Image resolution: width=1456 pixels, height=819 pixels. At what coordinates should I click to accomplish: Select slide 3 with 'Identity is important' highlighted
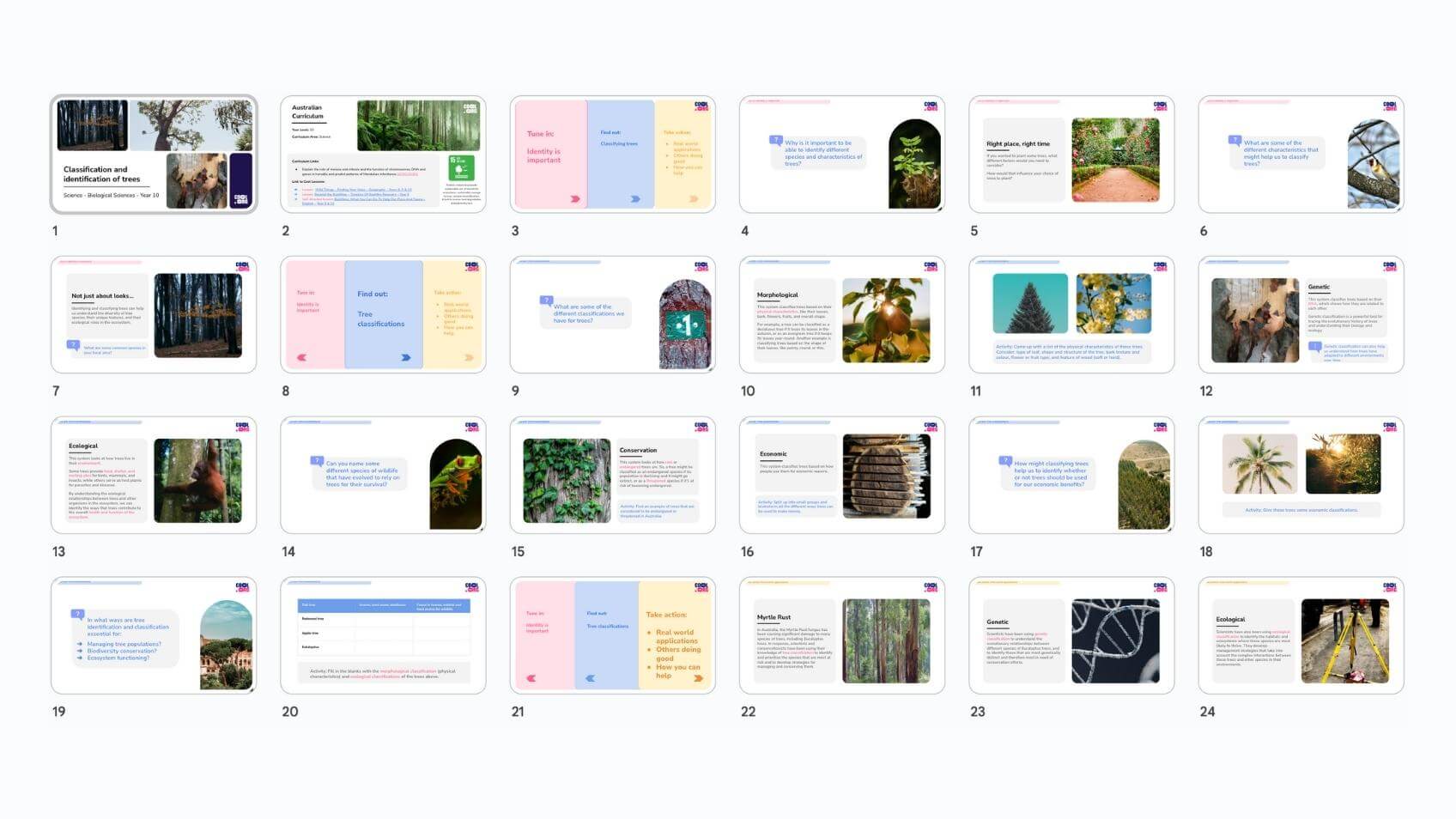(612, 155)
